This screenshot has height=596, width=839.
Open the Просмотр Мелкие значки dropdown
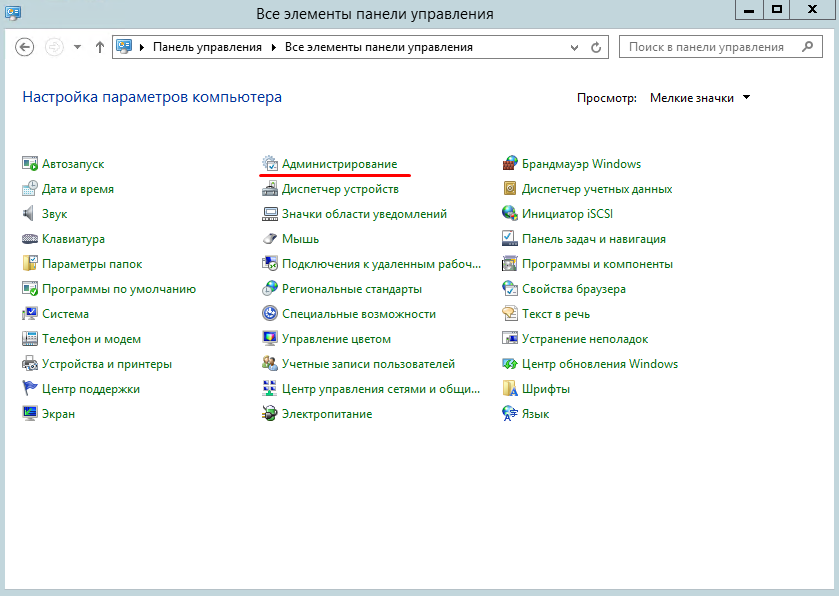click(x=700, y=98)
